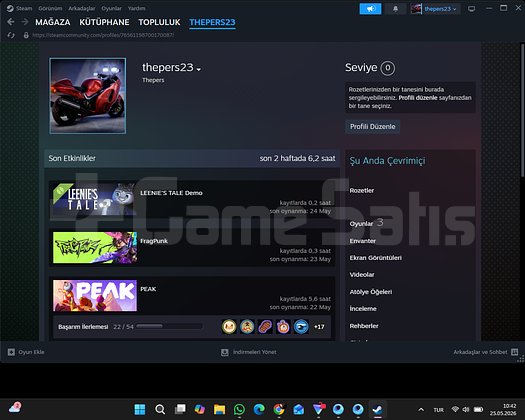
Task: Open the Görünüm menu
Action: tap(50, 8)
